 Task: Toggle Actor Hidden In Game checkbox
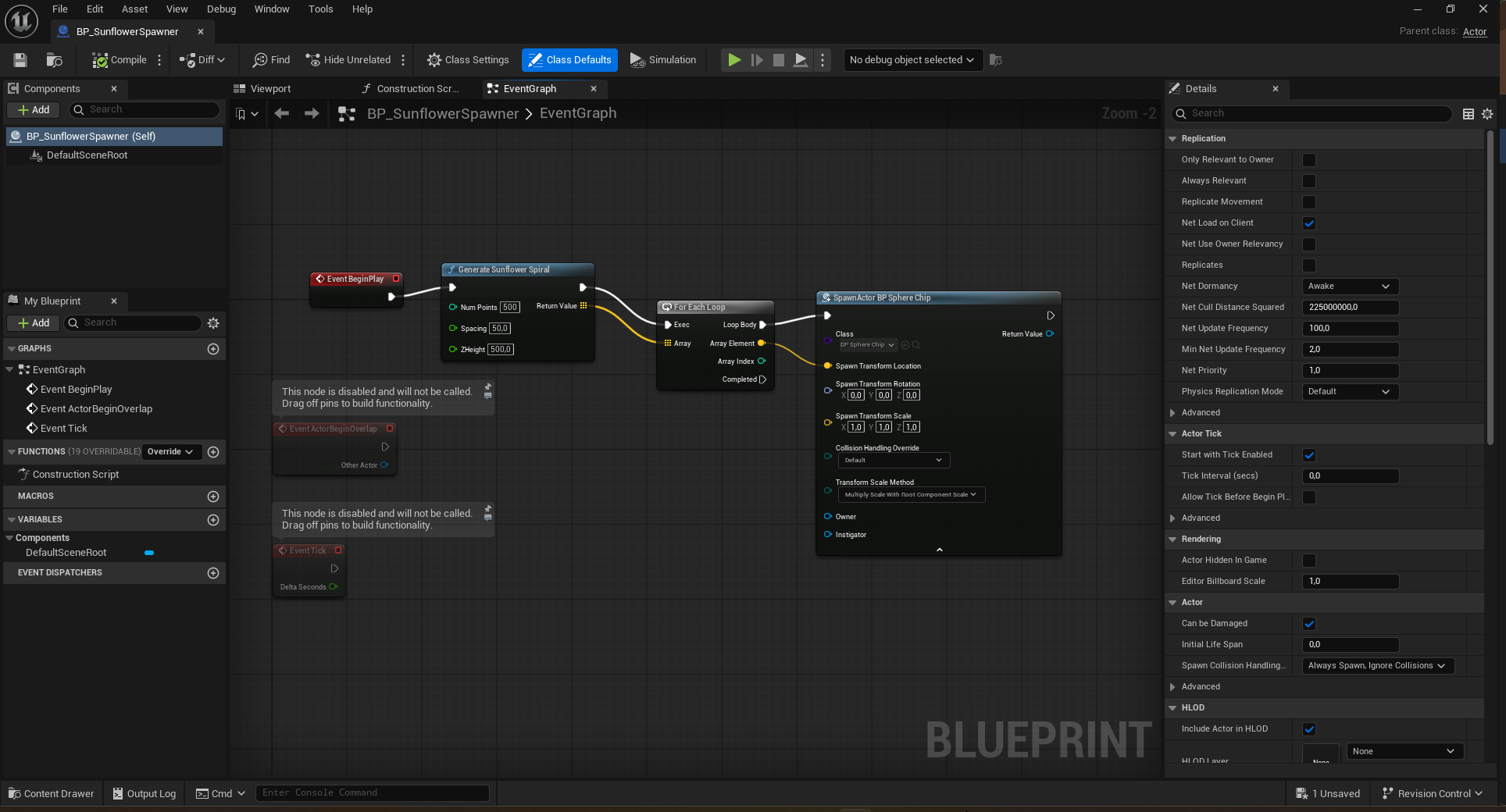click(x=1309, y=561)
